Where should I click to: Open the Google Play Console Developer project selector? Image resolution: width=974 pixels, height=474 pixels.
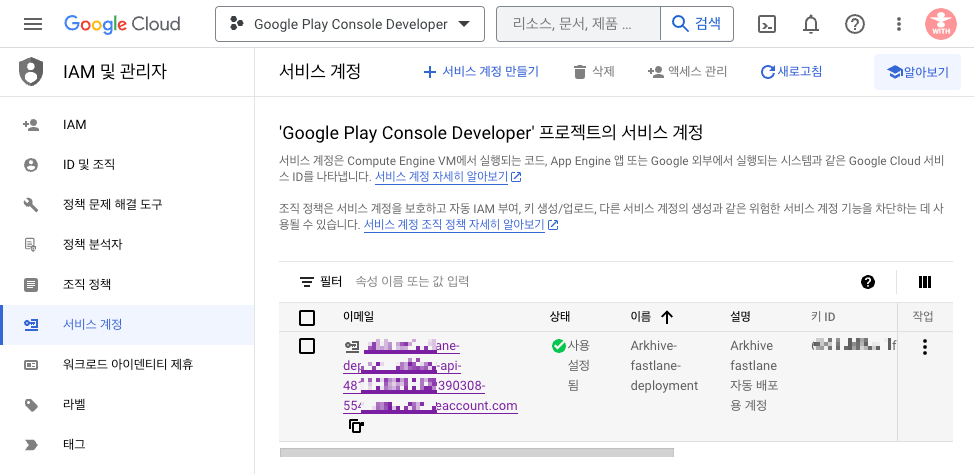pyautogui.click(x=350, y=24)
